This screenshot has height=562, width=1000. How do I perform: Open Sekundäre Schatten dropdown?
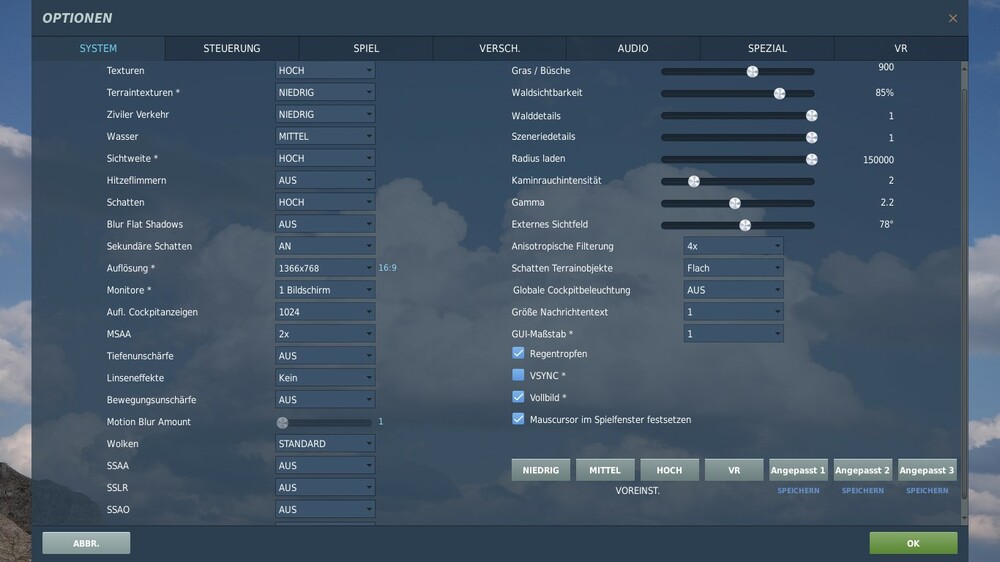325,246
